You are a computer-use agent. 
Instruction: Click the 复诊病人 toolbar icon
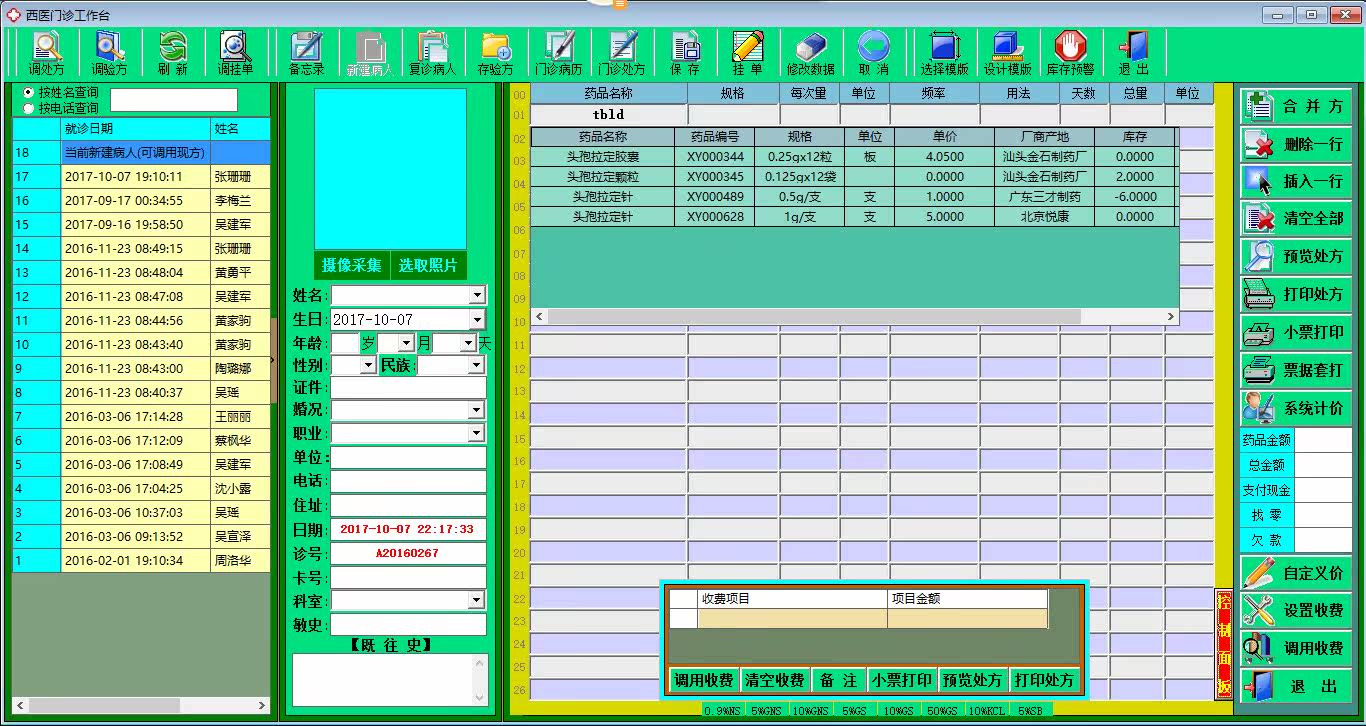click(x=432, y=53)
